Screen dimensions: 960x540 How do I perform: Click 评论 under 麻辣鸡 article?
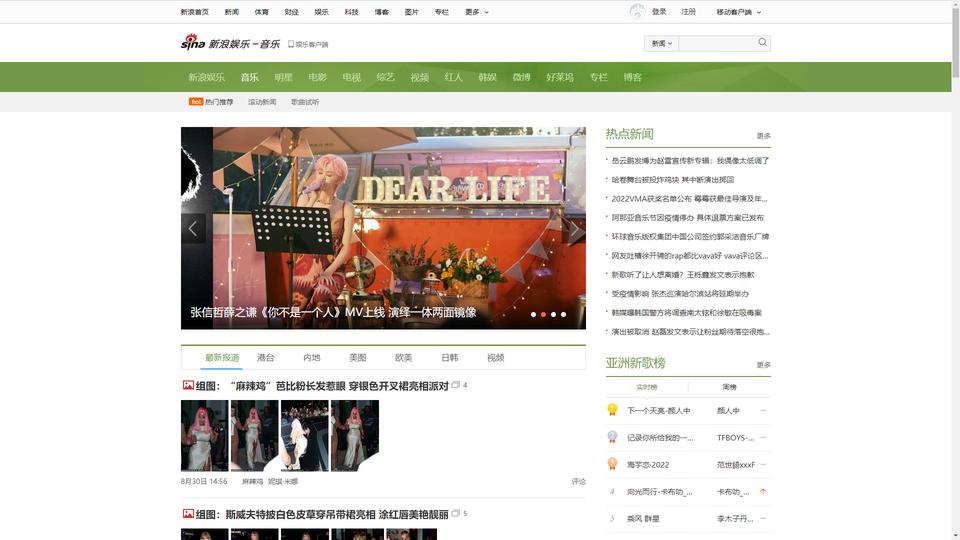click(x=579, y=481)
